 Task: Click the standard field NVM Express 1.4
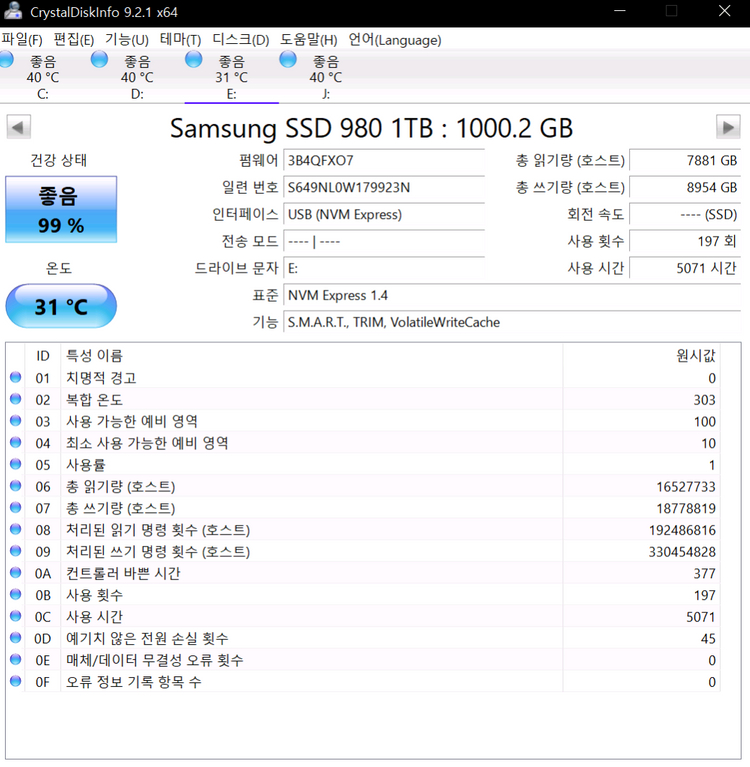pyautogui.click(x=512, y=295)
